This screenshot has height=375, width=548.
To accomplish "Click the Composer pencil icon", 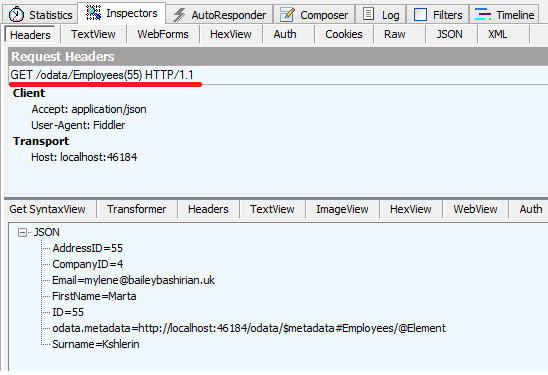I will click(x=287, y=15).
